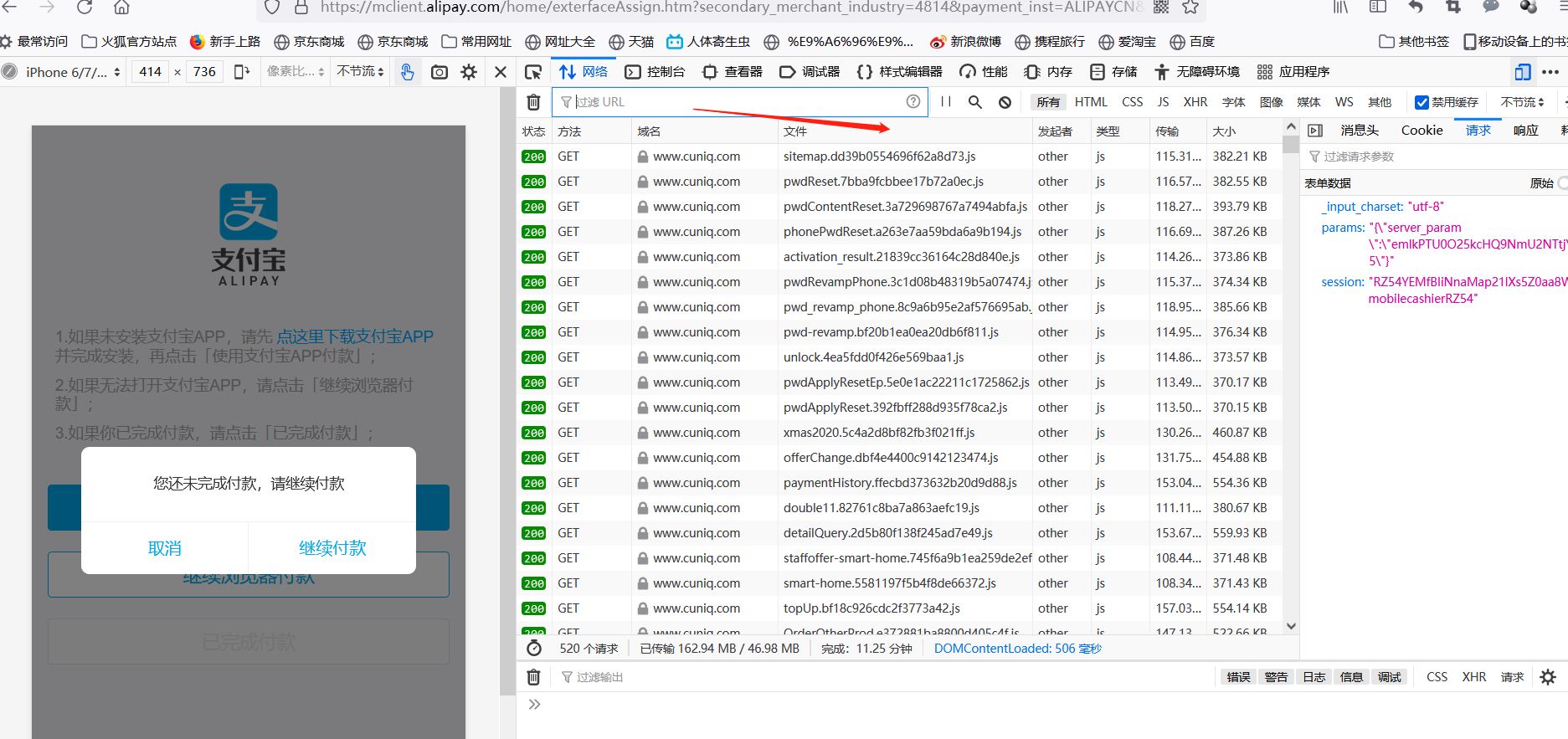
Task: Open the 新浪微博 bookmark
Action: coord(965,42)
